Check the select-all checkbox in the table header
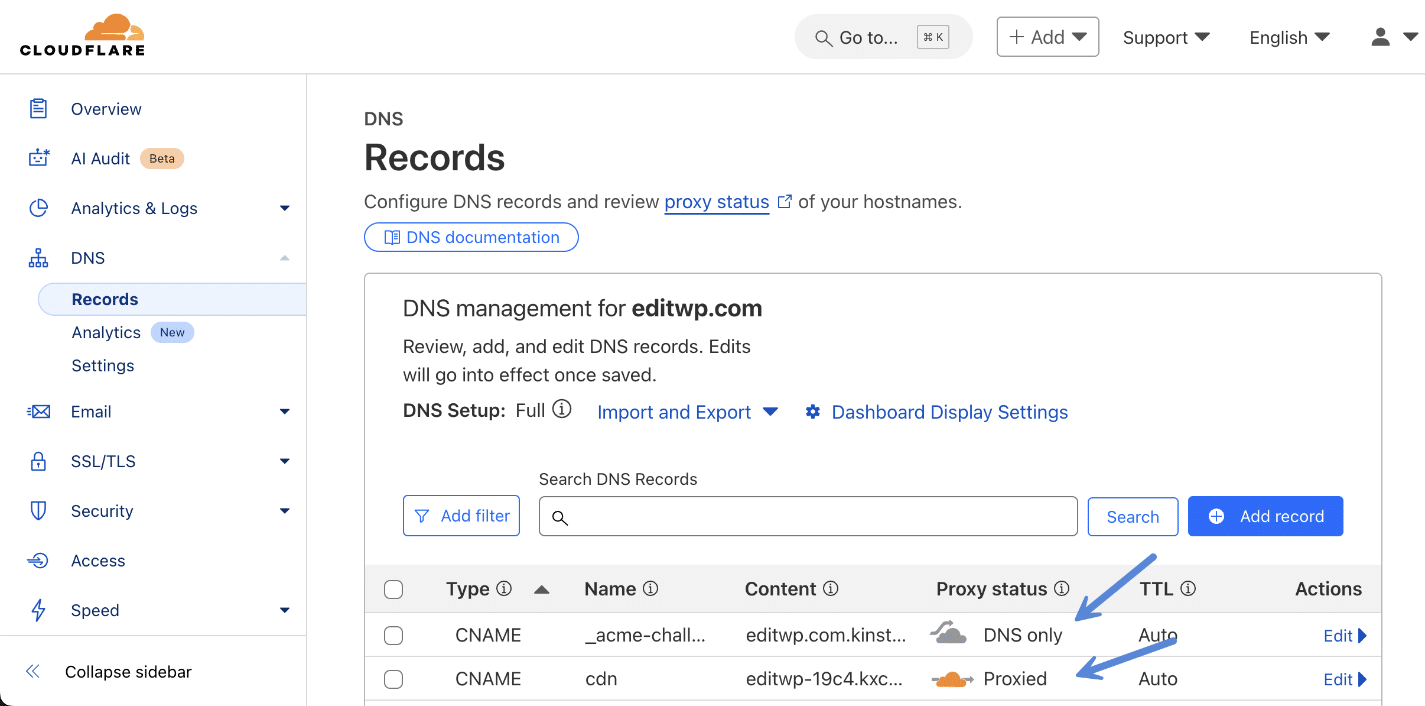 [x=393, y=589]
